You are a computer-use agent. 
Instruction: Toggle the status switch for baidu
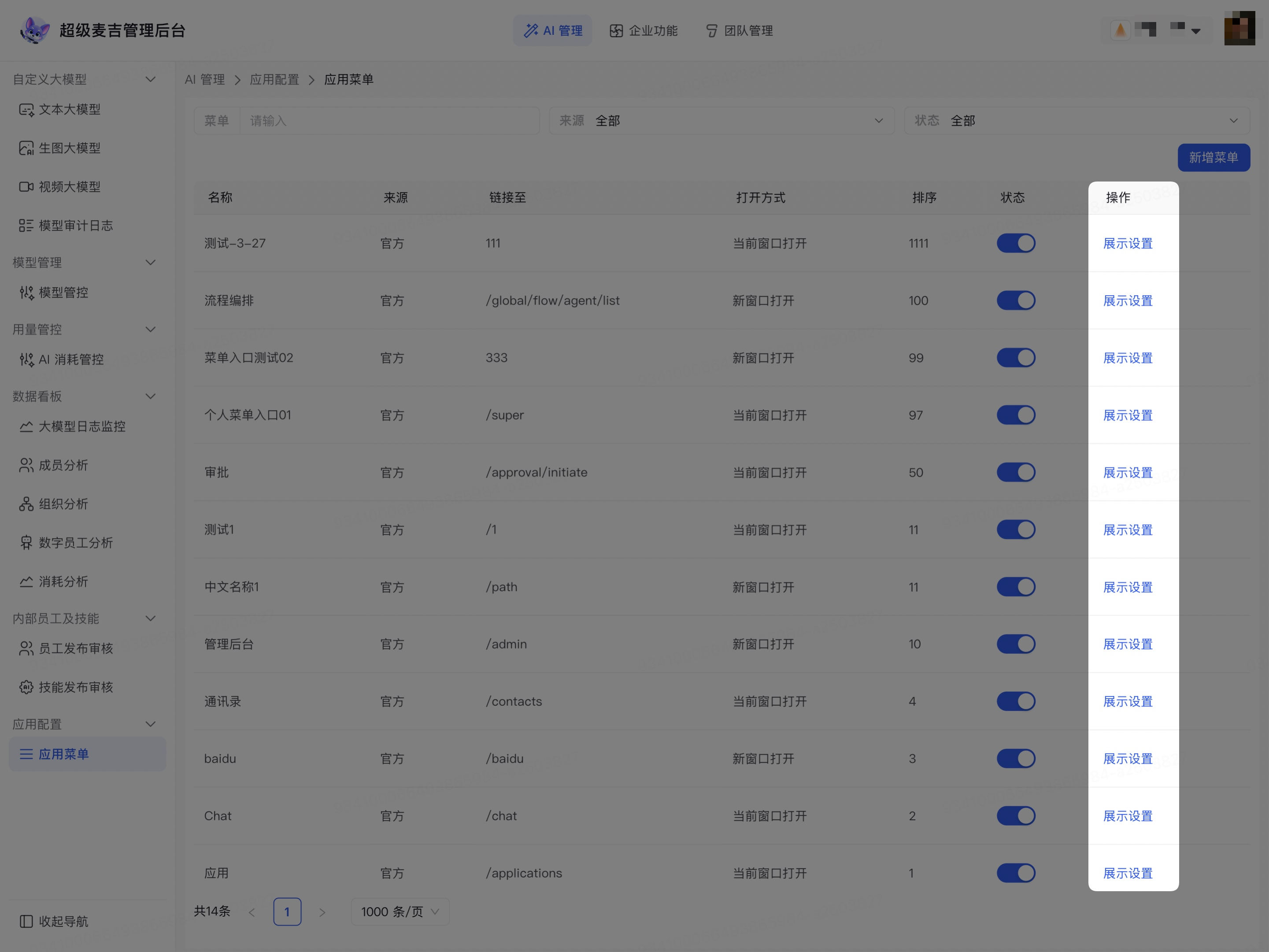1015,759
